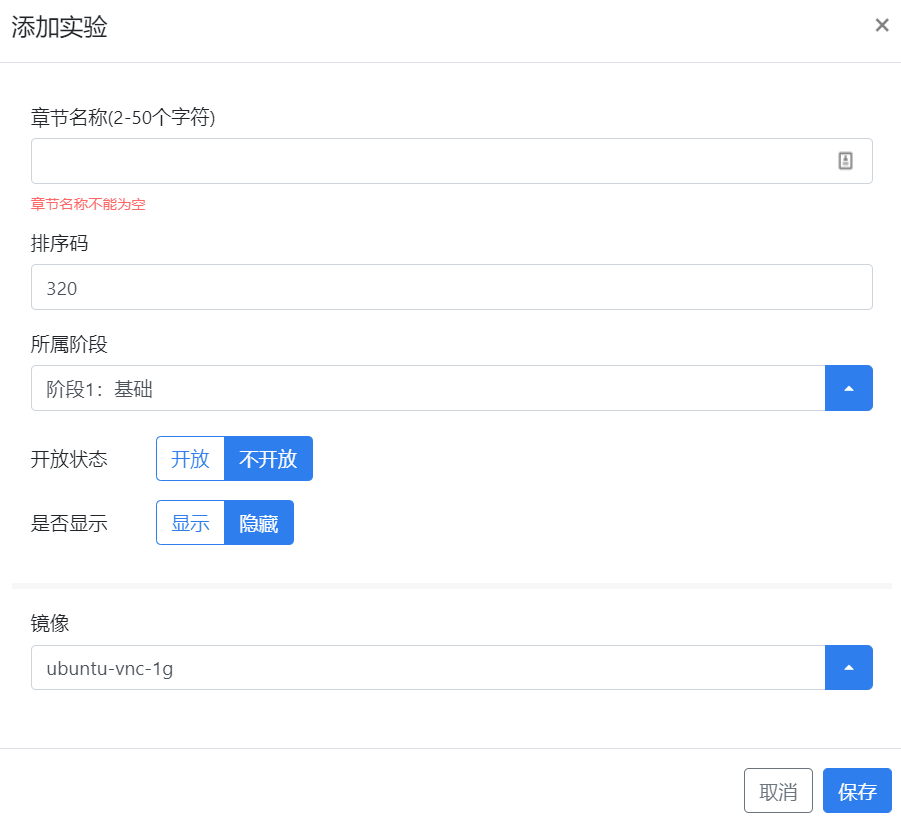Click the blue arrow button of 镜像 dropdown
The image size is (901, 823).
[848, 668]
